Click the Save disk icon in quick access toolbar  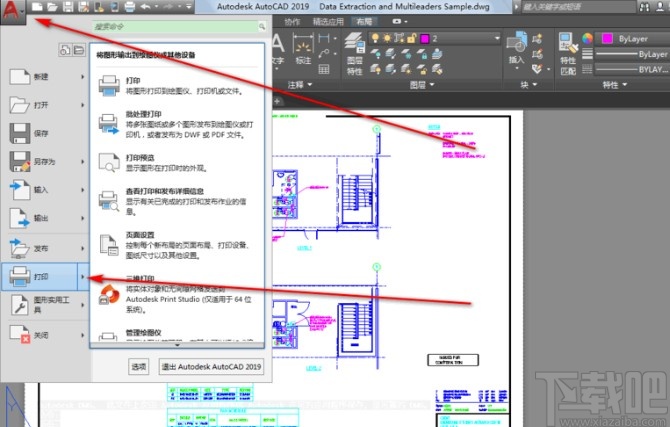(x=68, y=6)
